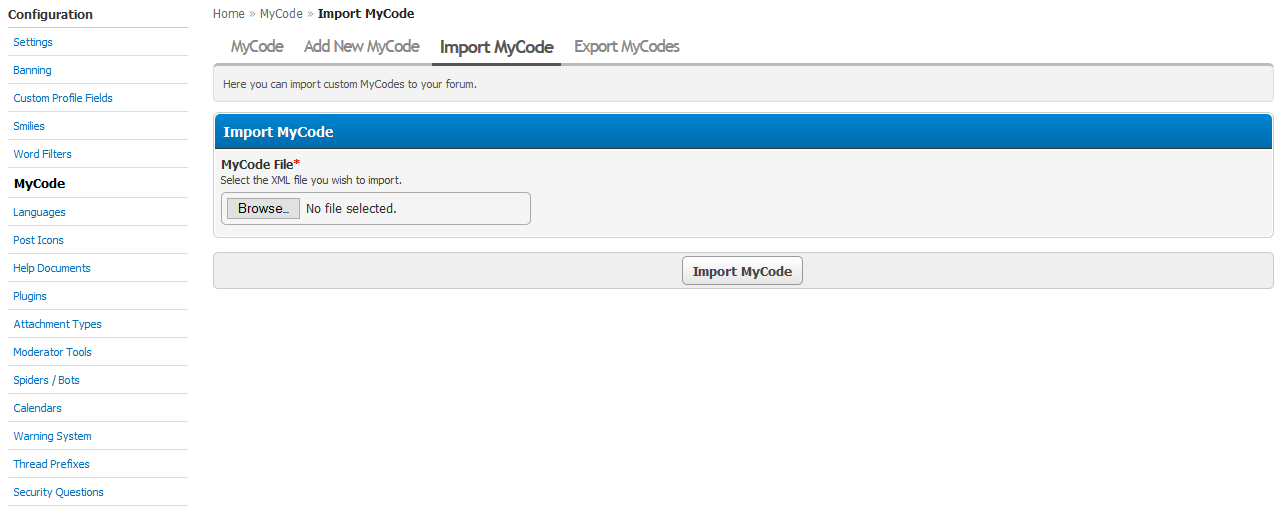Screen dimensions: 1286x519
Task: Click the No file selected field
Action: 351,209
